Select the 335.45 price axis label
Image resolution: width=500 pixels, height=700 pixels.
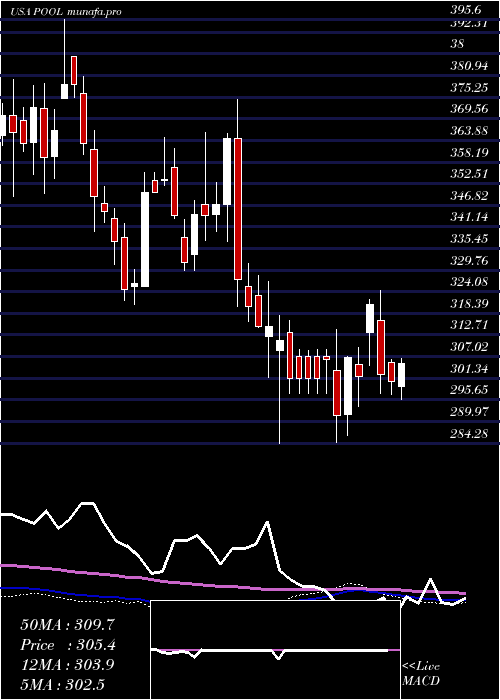tap(469, 239)
